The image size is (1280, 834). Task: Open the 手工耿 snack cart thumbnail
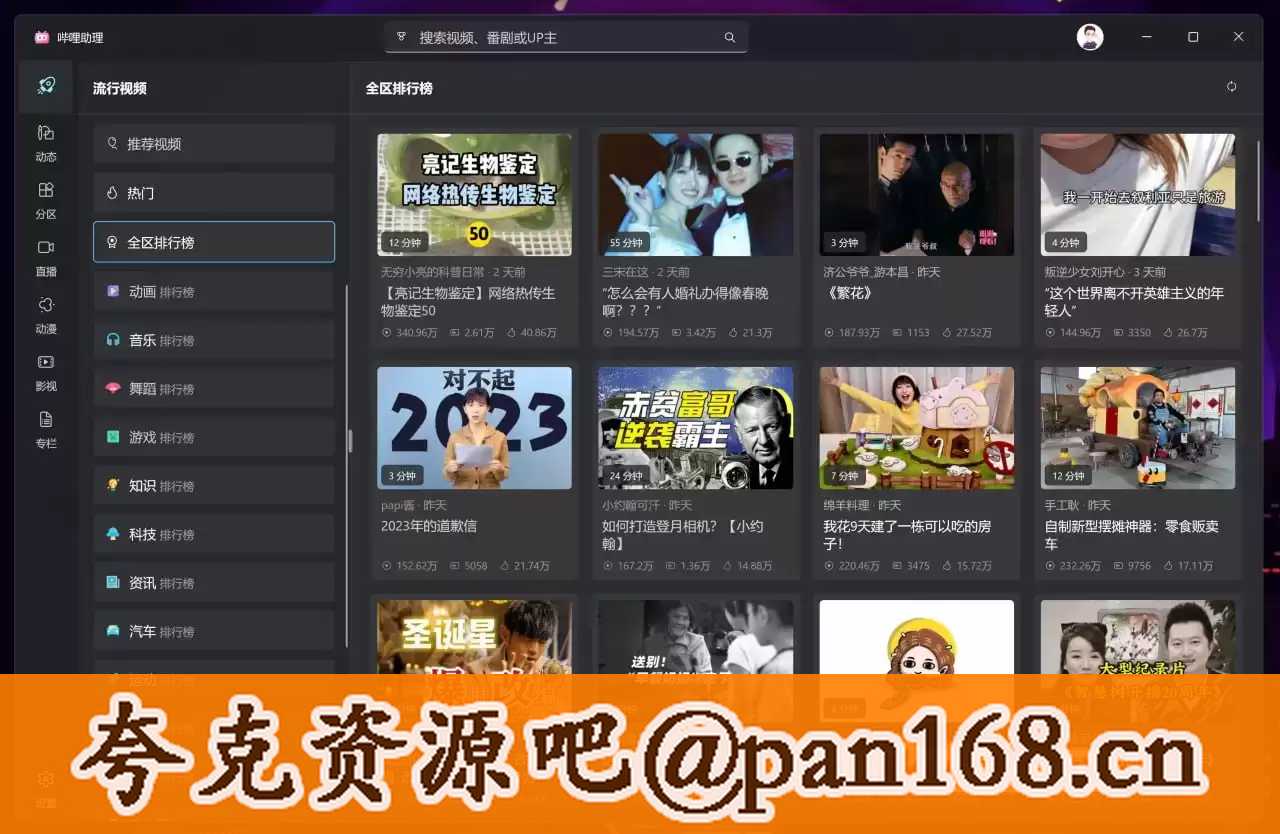coord(1138,428)
